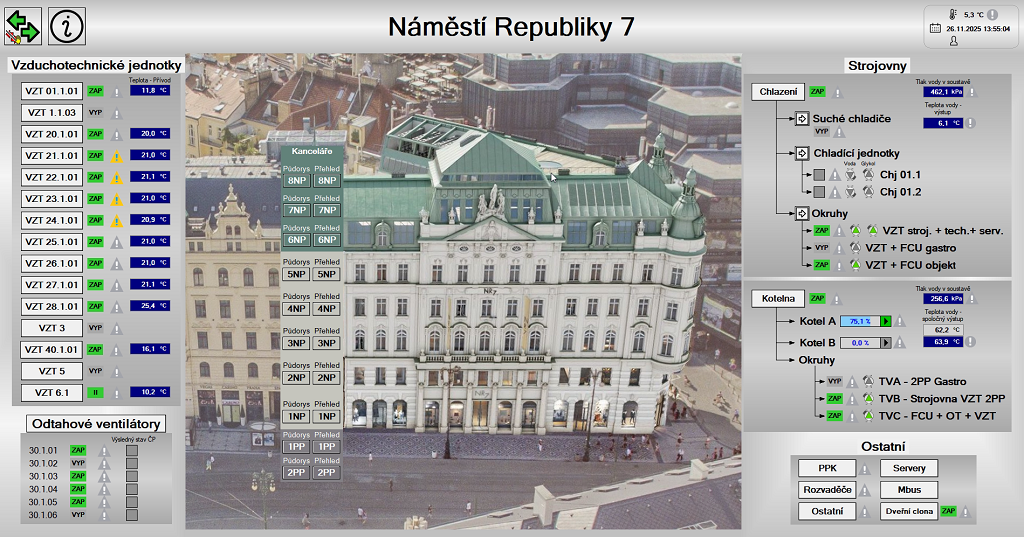Open Přehled 7NP overview
This screenshot has width=1024, height=537.
click(327, 210)
